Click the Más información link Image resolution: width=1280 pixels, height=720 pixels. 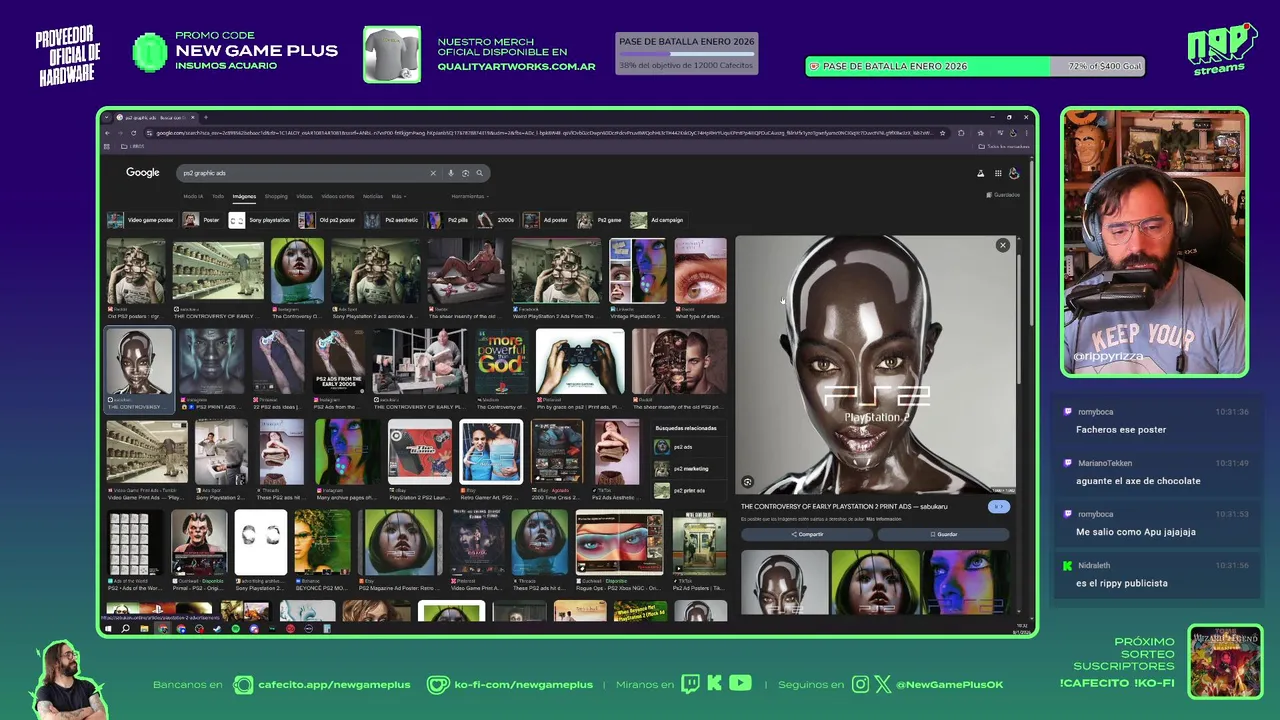(x=883, y=519)
